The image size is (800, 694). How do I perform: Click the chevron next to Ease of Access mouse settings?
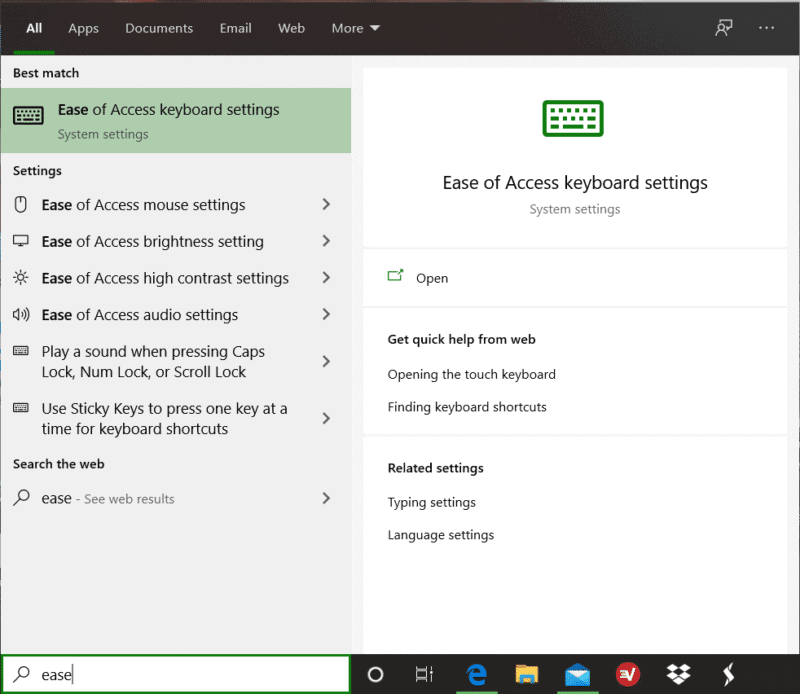pos(327,205)
